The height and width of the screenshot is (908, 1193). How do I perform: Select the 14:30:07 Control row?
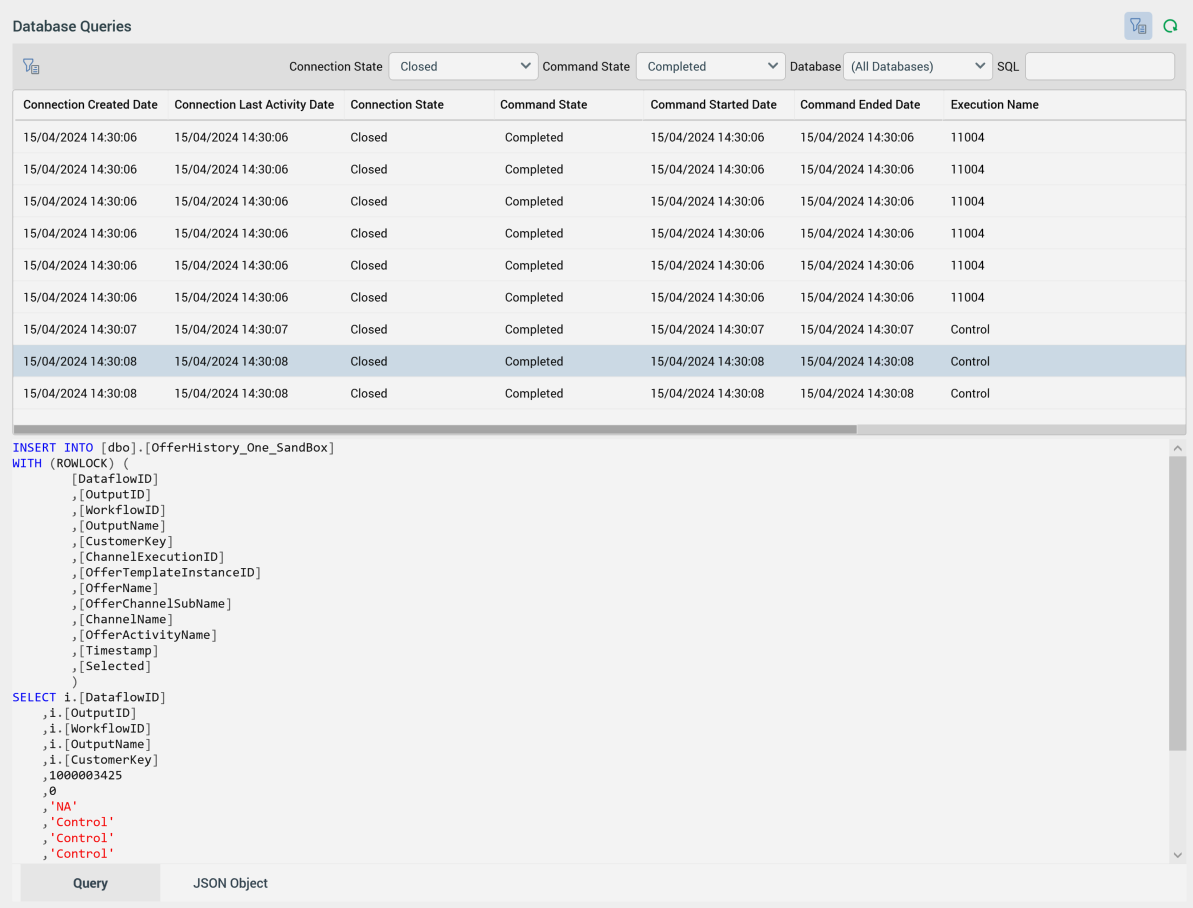coord(600,330)
